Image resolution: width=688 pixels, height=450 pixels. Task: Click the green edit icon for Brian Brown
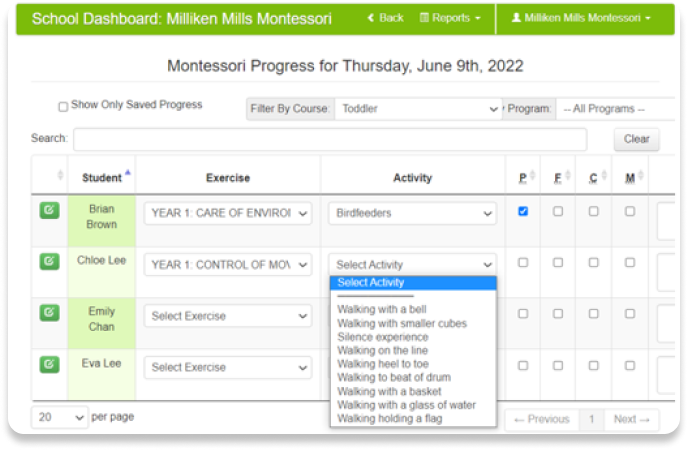pyautogui.click(x=50, y=211)
